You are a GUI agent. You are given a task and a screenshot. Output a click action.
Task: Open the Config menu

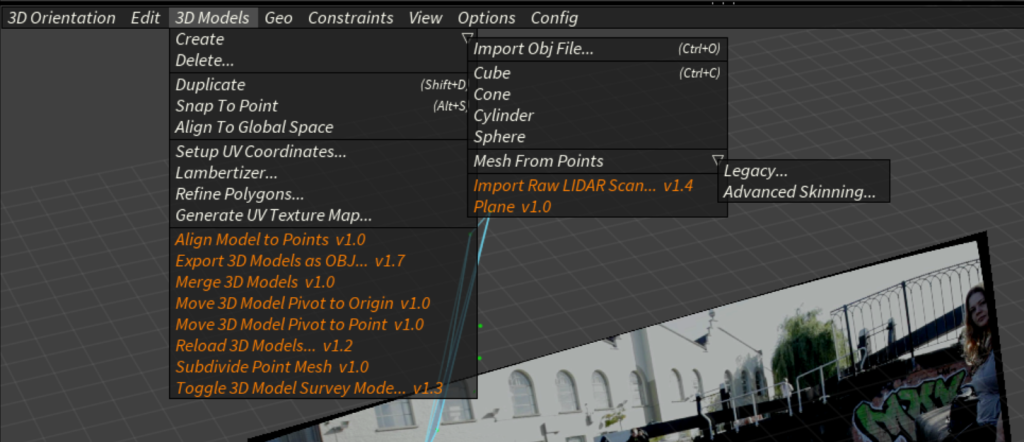click(x=554, y=18)
